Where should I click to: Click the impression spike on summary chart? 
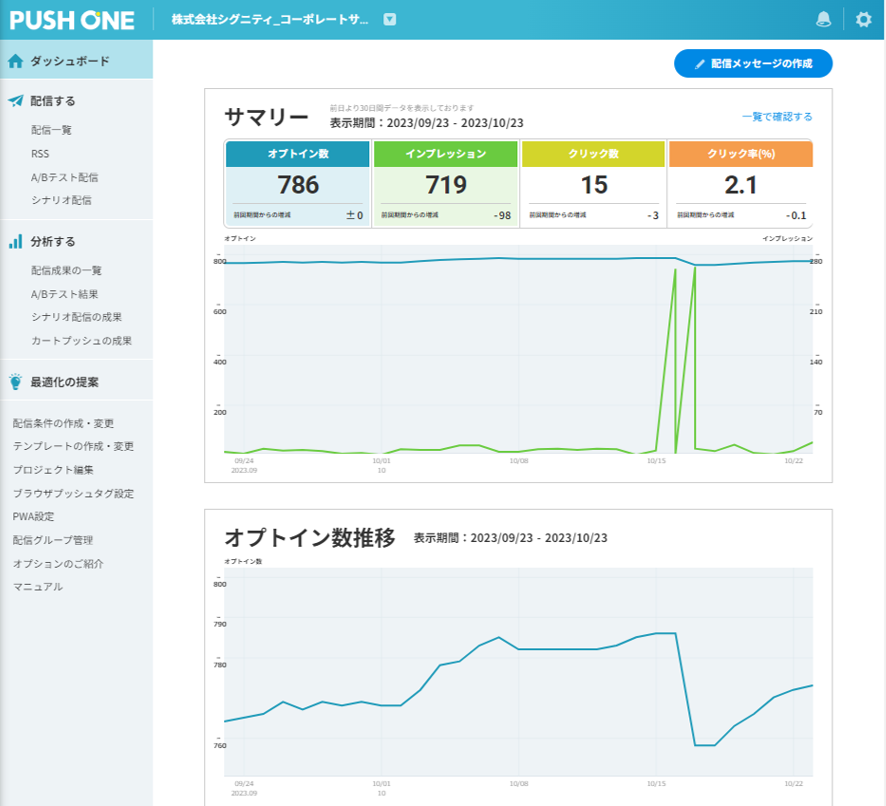point(676,270)
